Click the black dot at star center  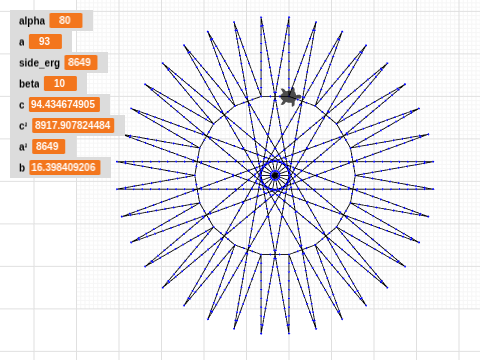[275, 175]
